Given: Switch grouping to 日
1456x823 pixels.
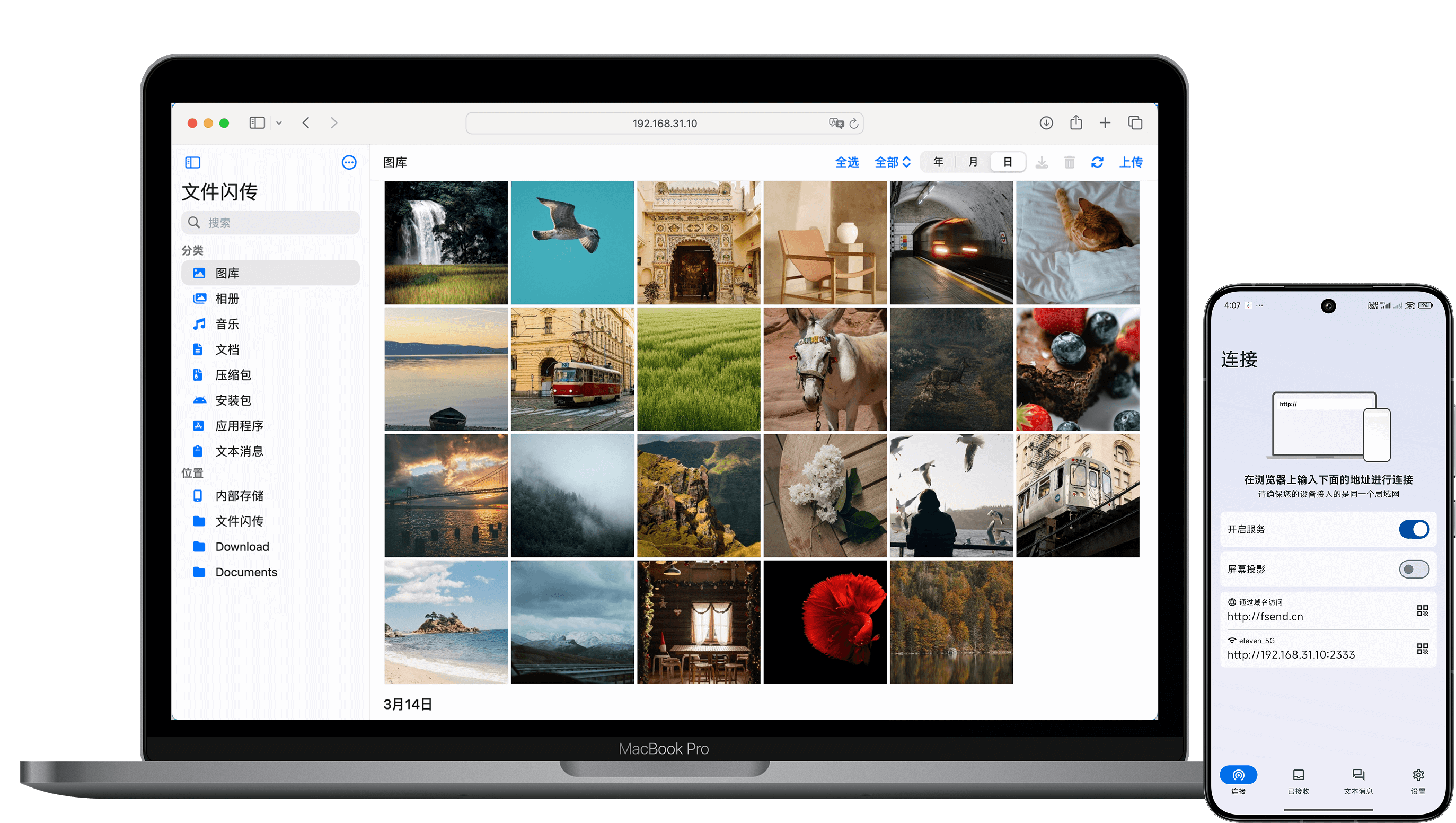Looking at the screenshot, I should pos(1008,162).
